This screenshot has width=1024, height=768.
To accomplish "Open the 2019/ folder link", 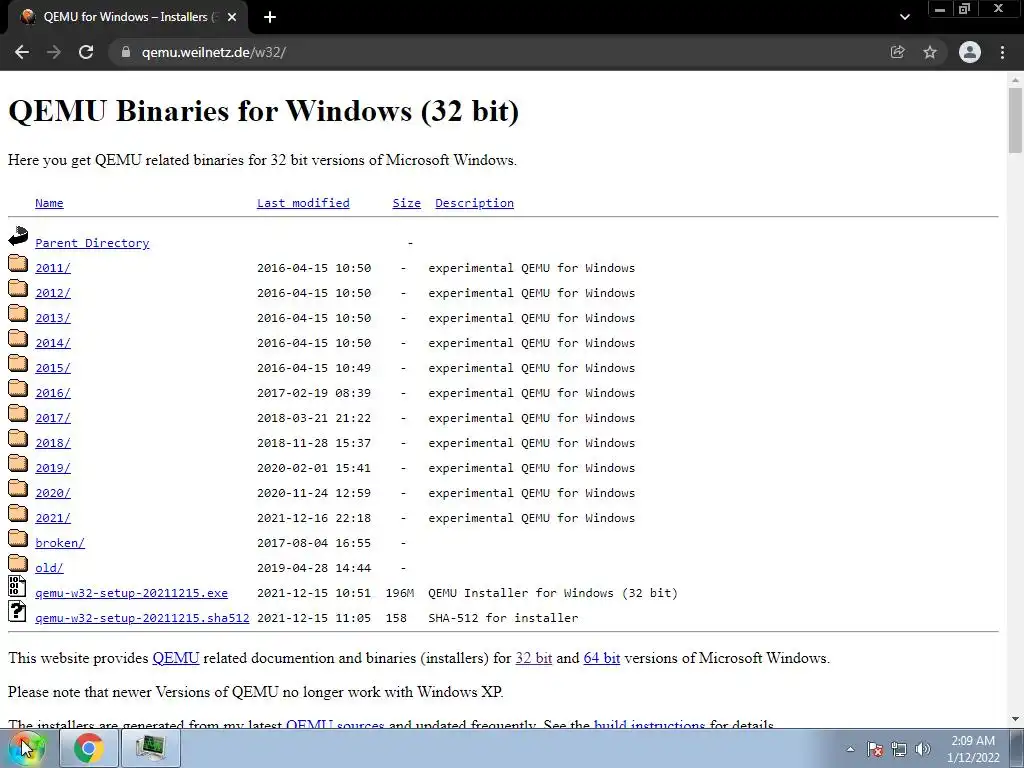I will [x=52, y=468].
